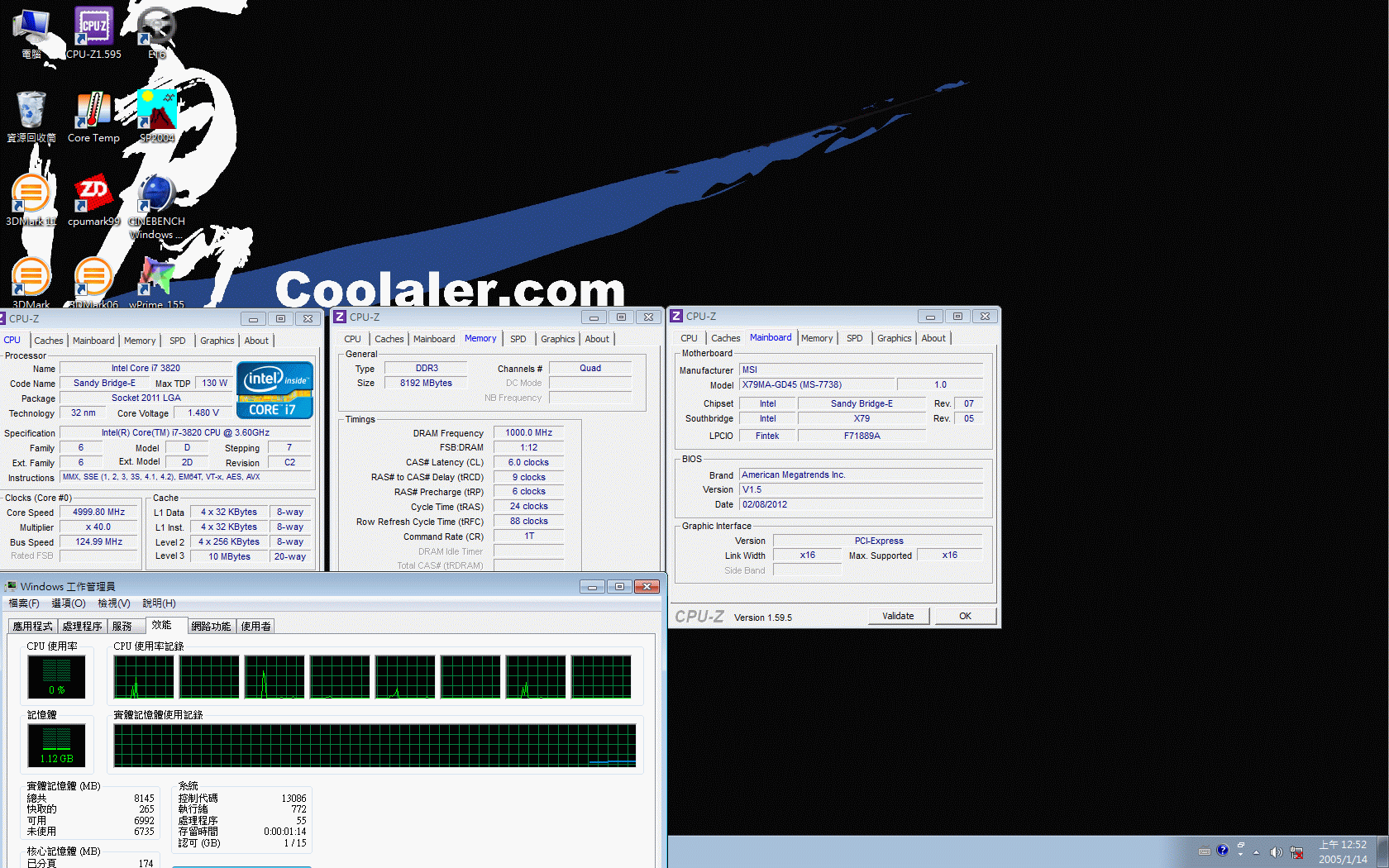The height and width of the screenshot is (868, 1389).
Task: Select Graphics tab in right CPU-Z window
Action: coord(894,338)
